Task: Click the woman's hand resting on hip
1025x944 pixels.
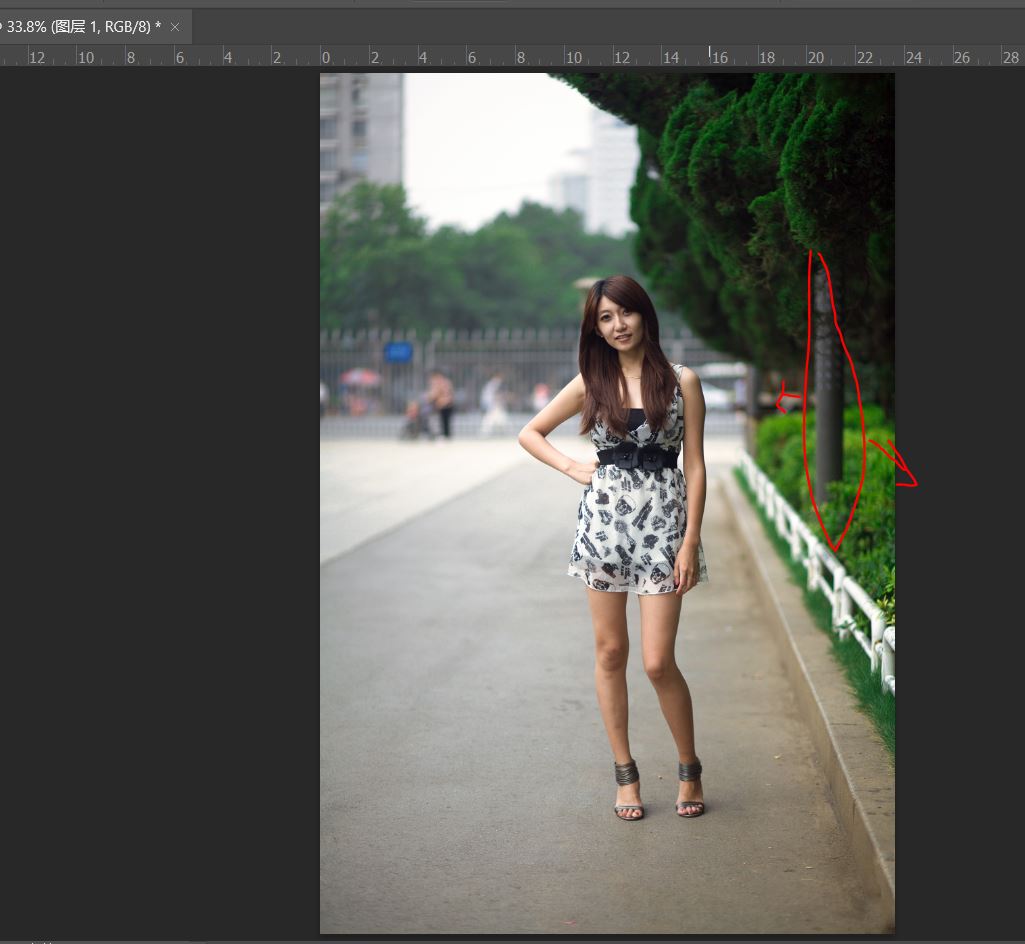Action: (576, 470)
